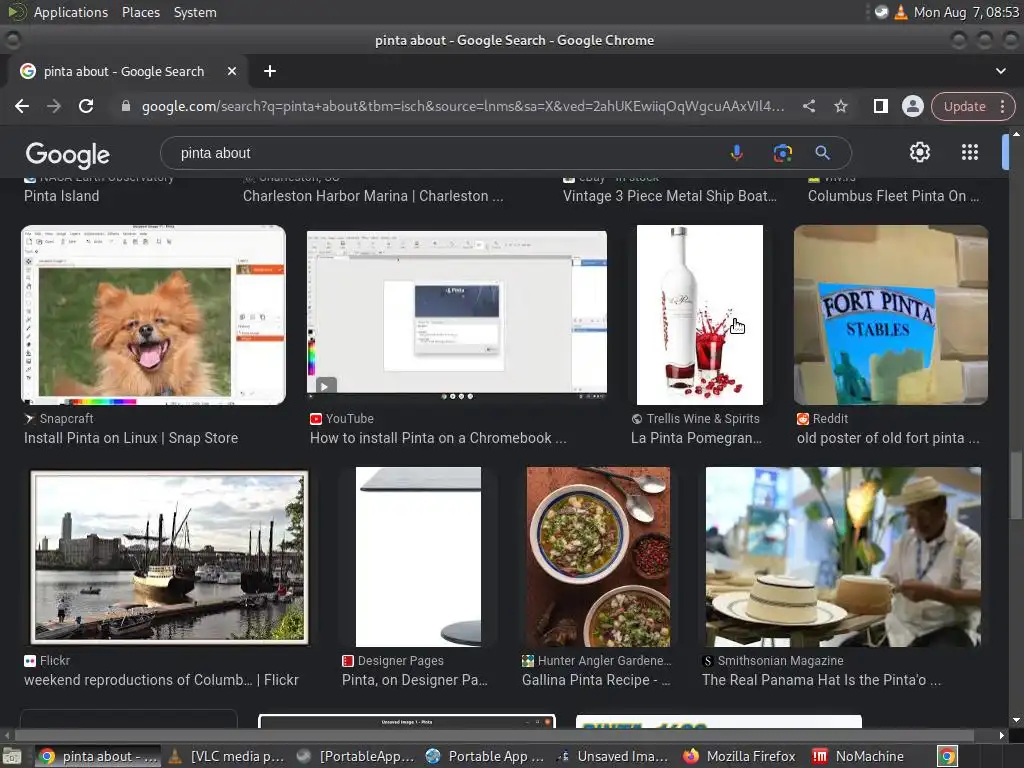Click the clock showing Mon Aug 7
This screenshot has width=1024, height=768.
click(x=966, y=12)
